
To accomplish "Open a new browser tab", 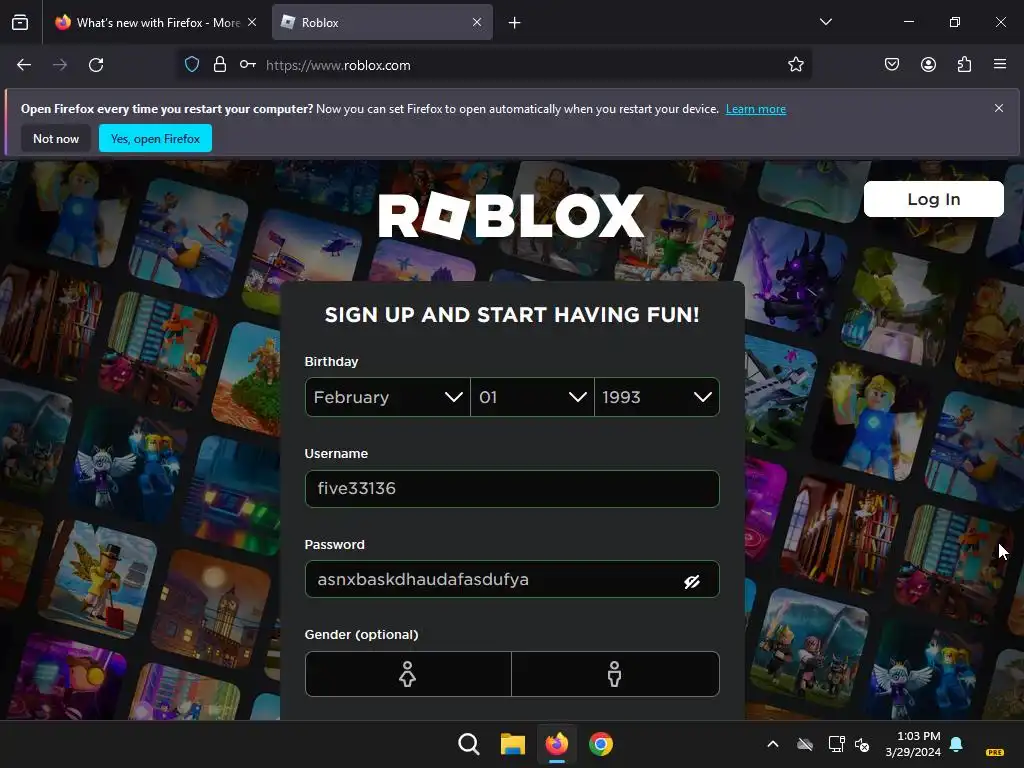I will (x=515, y=23).
